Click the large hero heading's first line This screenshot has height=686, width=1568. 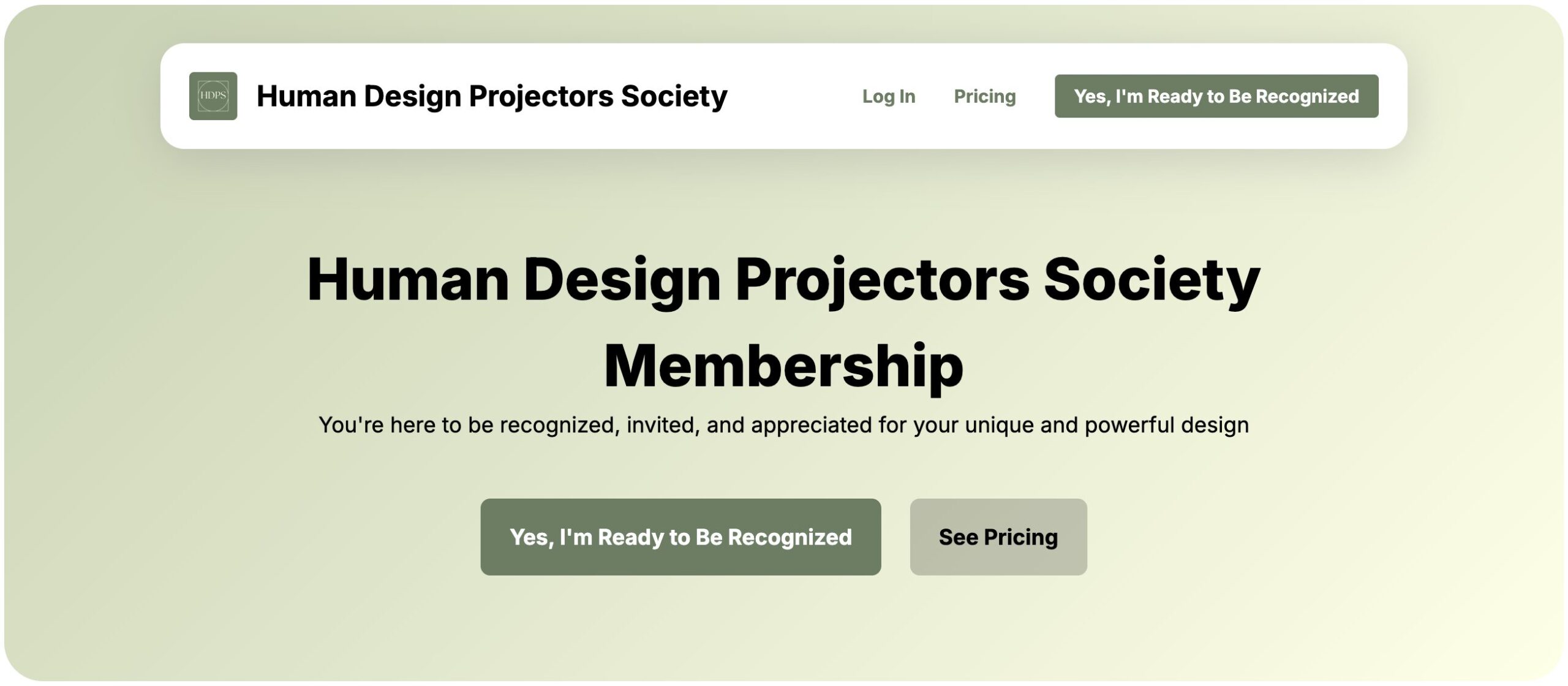pos(783,279)
